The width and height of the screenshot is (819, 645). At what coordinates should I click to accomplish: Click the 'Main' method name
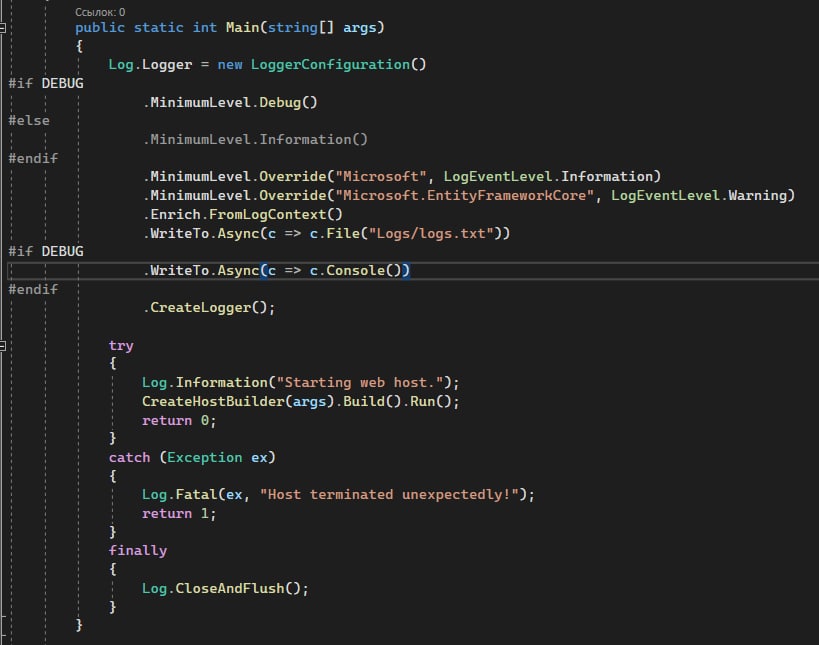(x=242, y=27)
